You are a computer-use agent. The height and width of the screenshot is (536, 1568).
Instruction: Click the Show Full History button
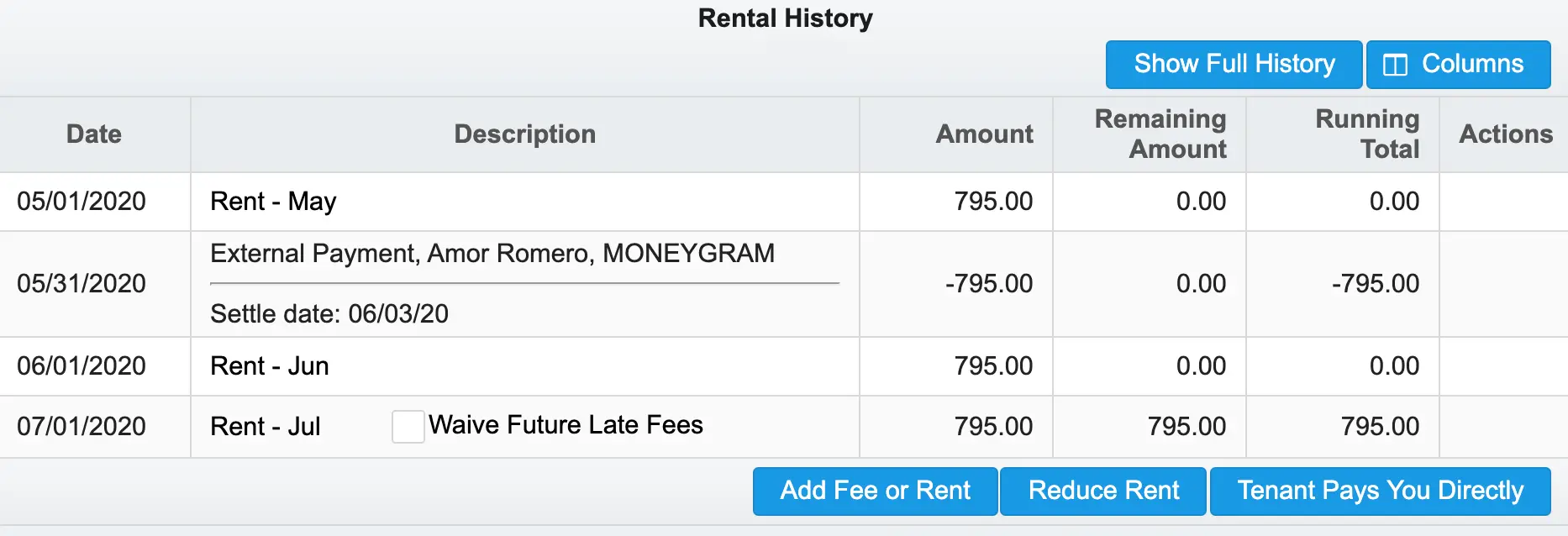click(1233, 64)
